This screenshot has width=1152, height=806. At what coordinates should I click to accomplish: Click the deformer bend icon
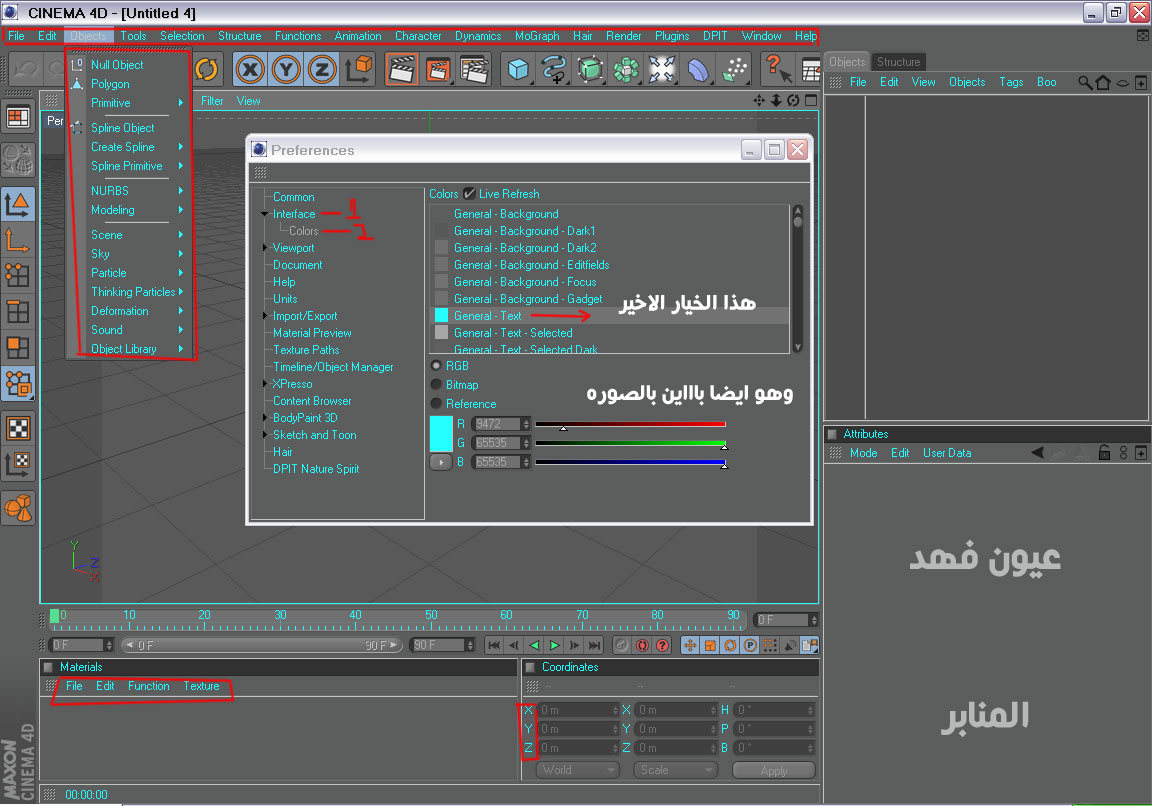[698, 70]
